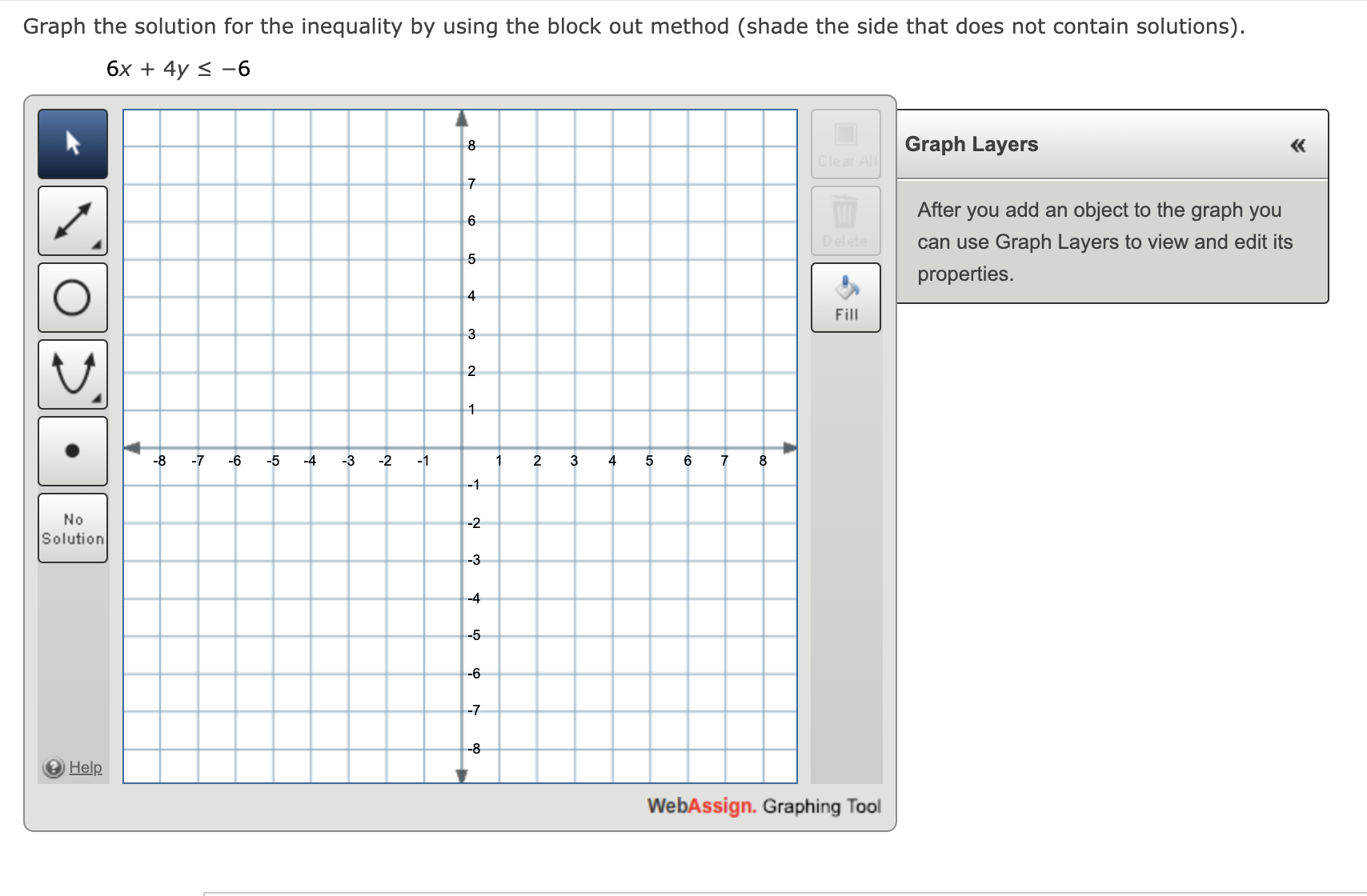Open the Help link
Screen dimensions: 1367x896
pyautogui.click(x=86, y=767)
